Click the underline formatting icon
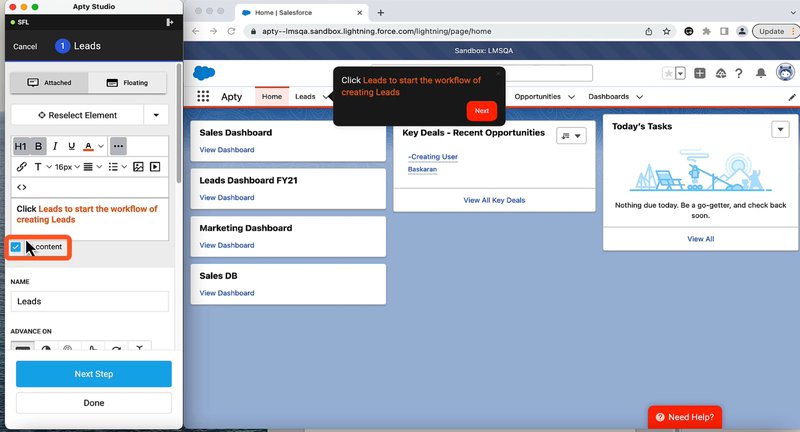This screenshot has height=432, width=800. tap(71, 146)
